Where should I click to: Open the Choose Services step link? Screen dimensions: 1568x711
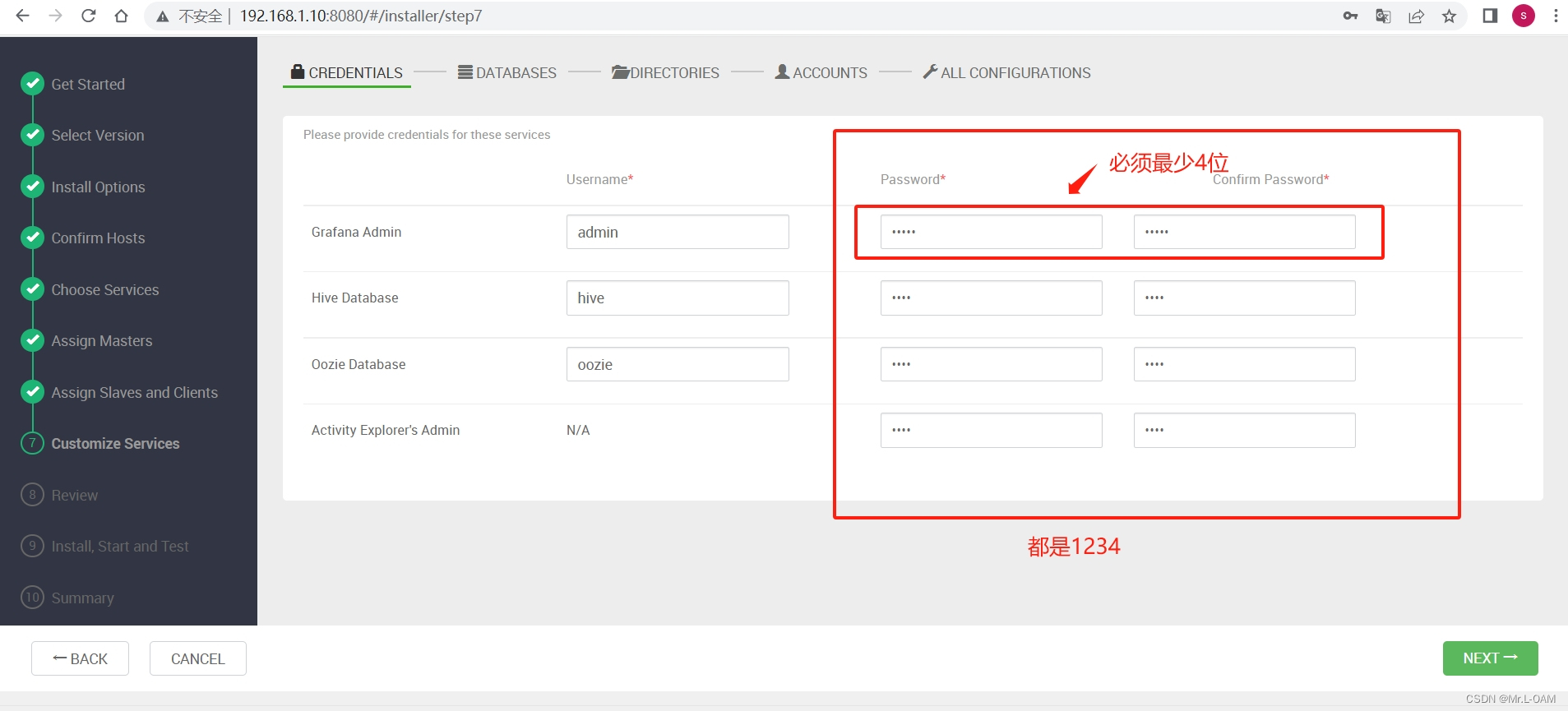pyautogui.click(x=105, y=289)
